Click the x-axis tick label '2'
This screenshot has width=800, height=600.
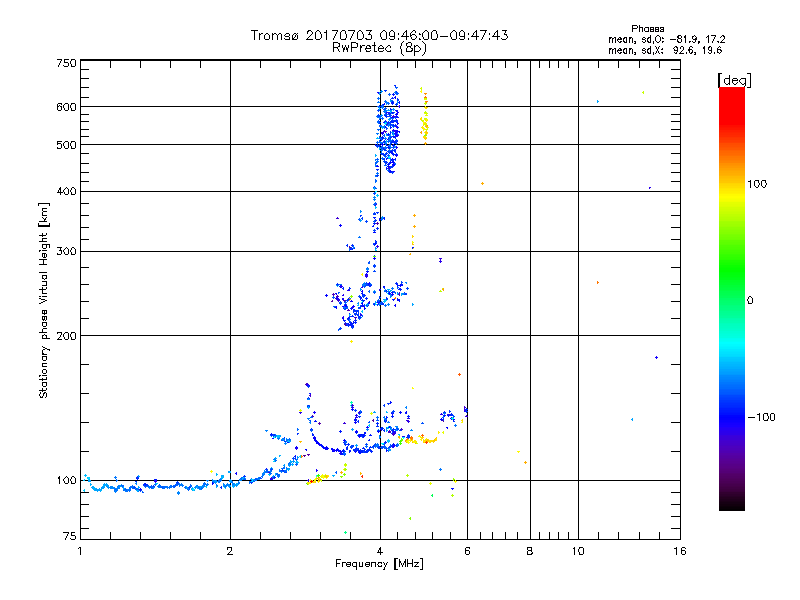230,551
